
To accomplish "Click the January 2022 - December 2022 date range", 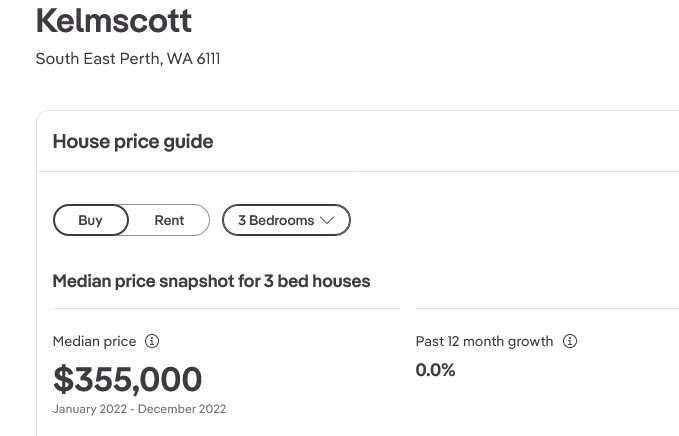I will coord(139,409).
